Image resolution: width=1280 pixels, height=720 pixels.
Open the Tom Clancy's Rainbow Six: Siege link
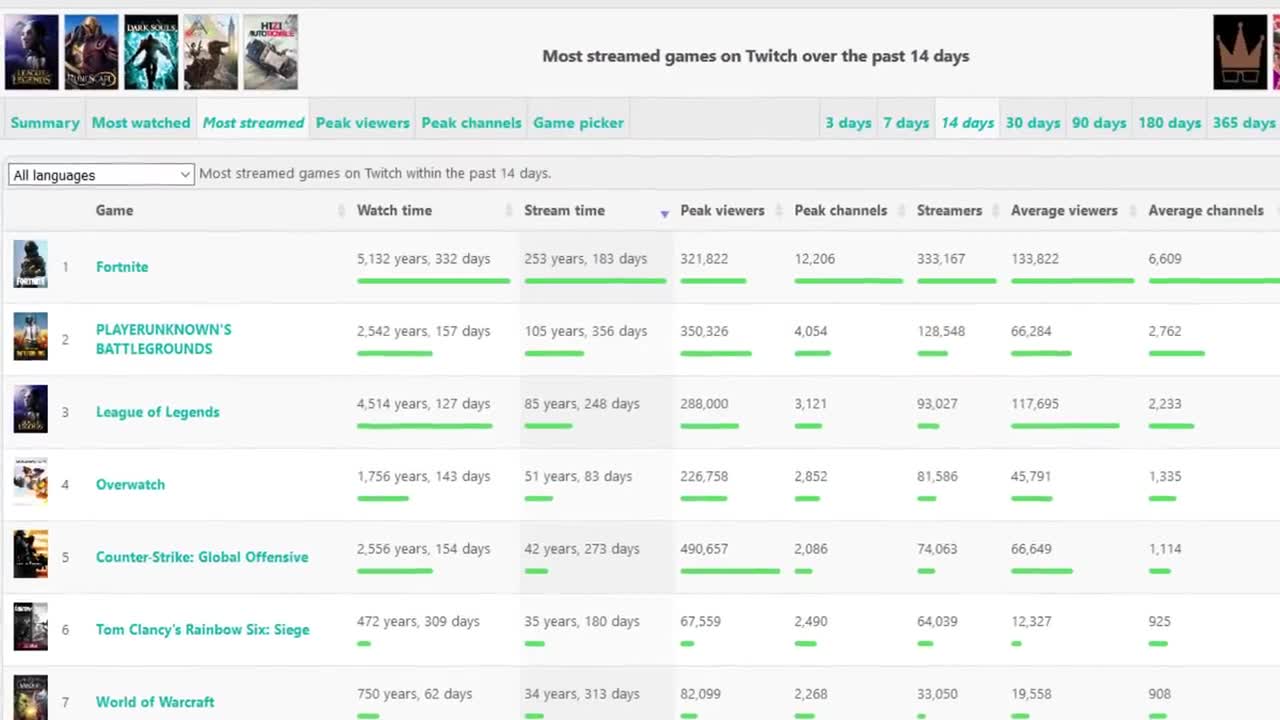(202, 629)
